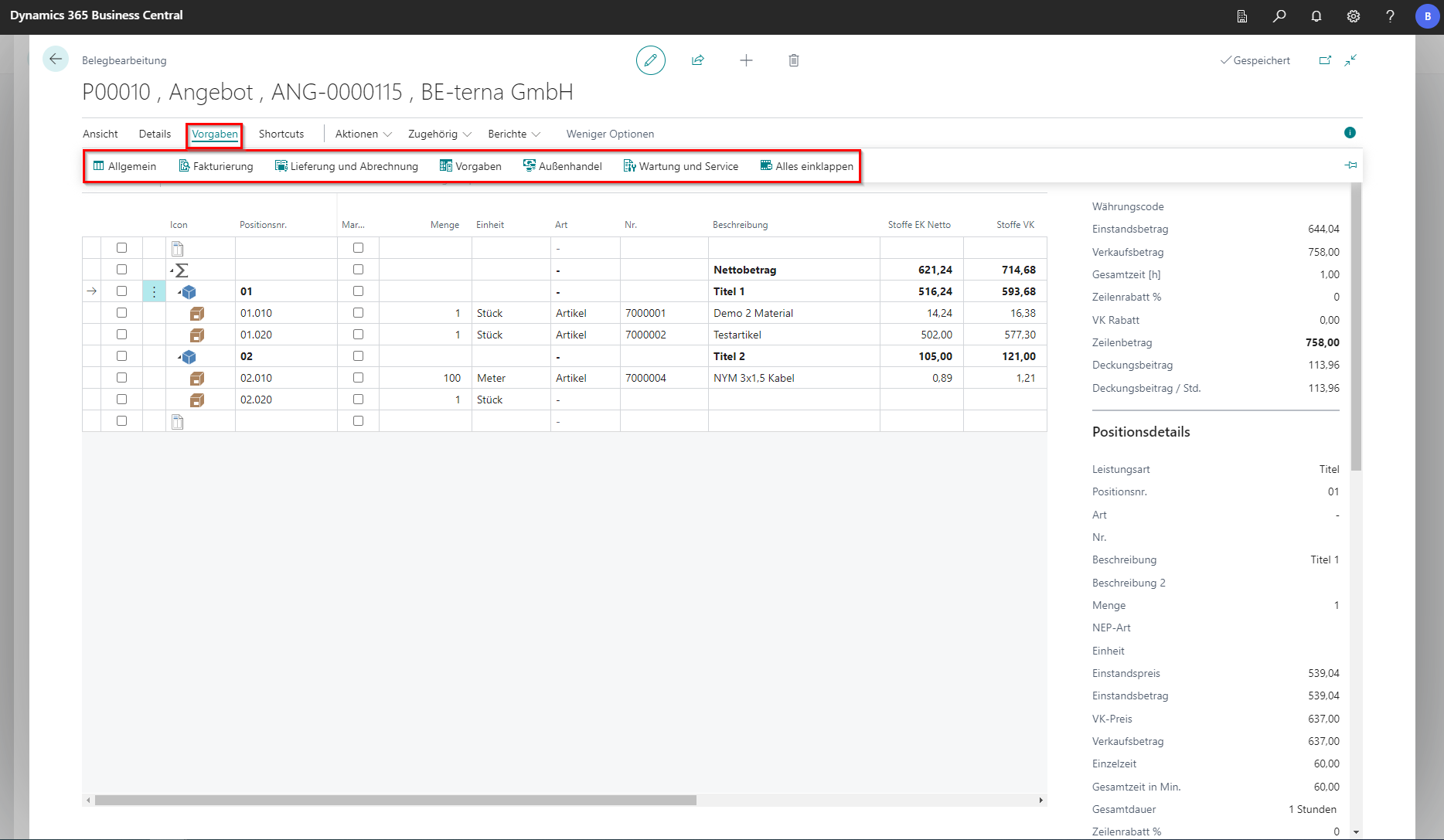Collapse the Titel 1 tree node
This screenshot has width=1444, height=840.
coord(179,293)
